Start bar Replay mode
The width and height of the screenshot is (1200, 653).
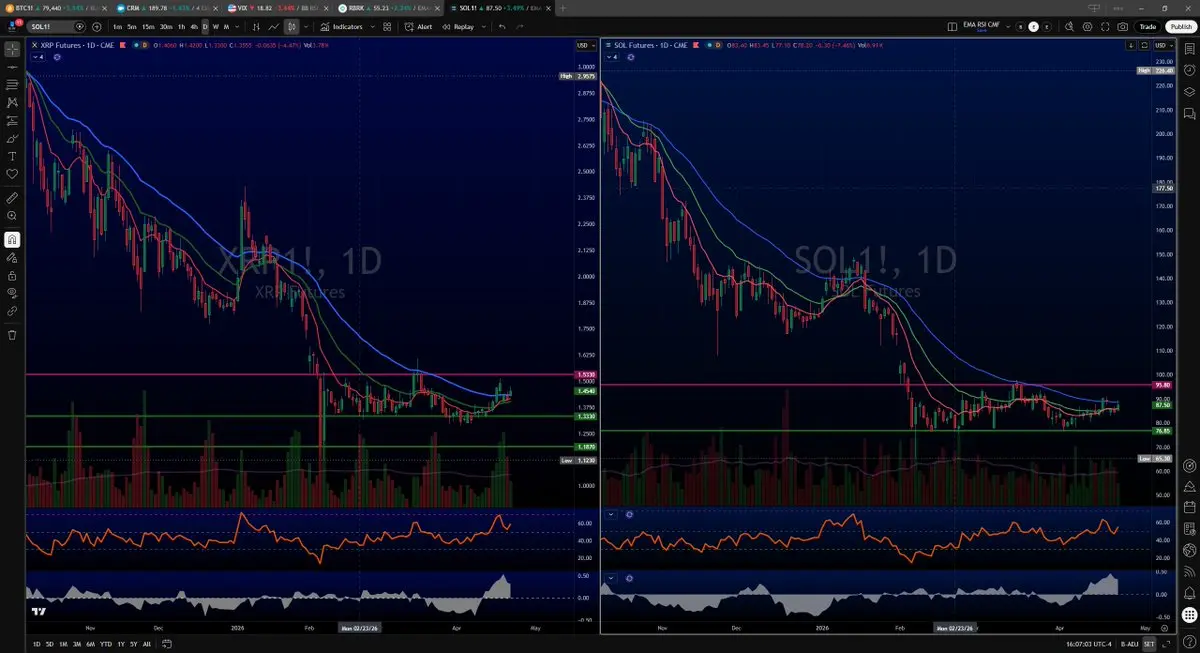(x=458, y=27)
